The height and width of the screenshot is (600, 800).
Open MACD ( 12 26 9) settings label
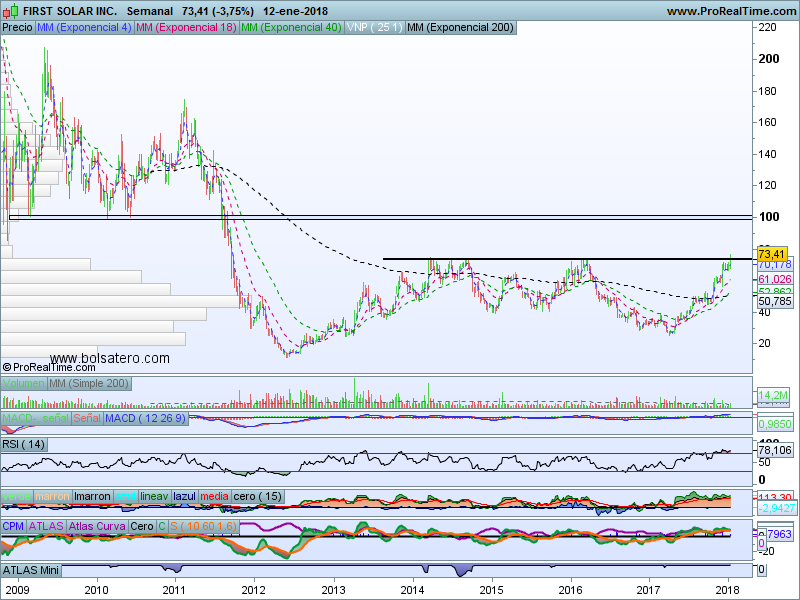pos(145,418)
